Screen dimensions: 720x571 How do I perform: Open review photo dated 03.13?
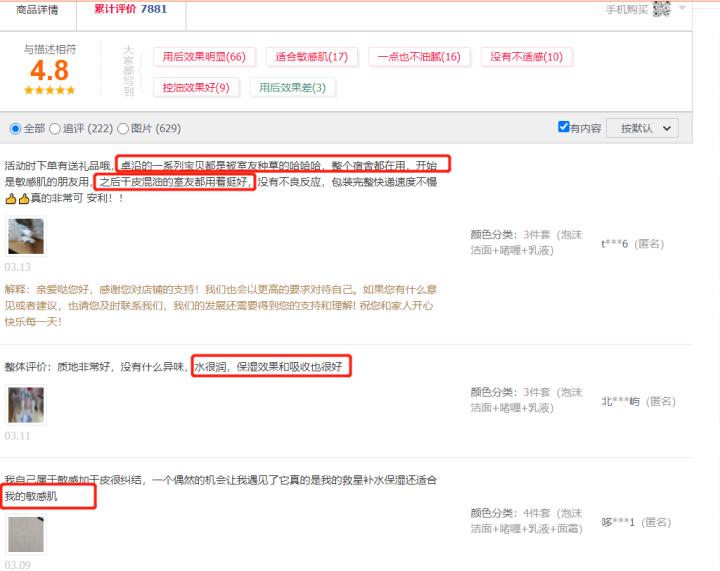26,236
